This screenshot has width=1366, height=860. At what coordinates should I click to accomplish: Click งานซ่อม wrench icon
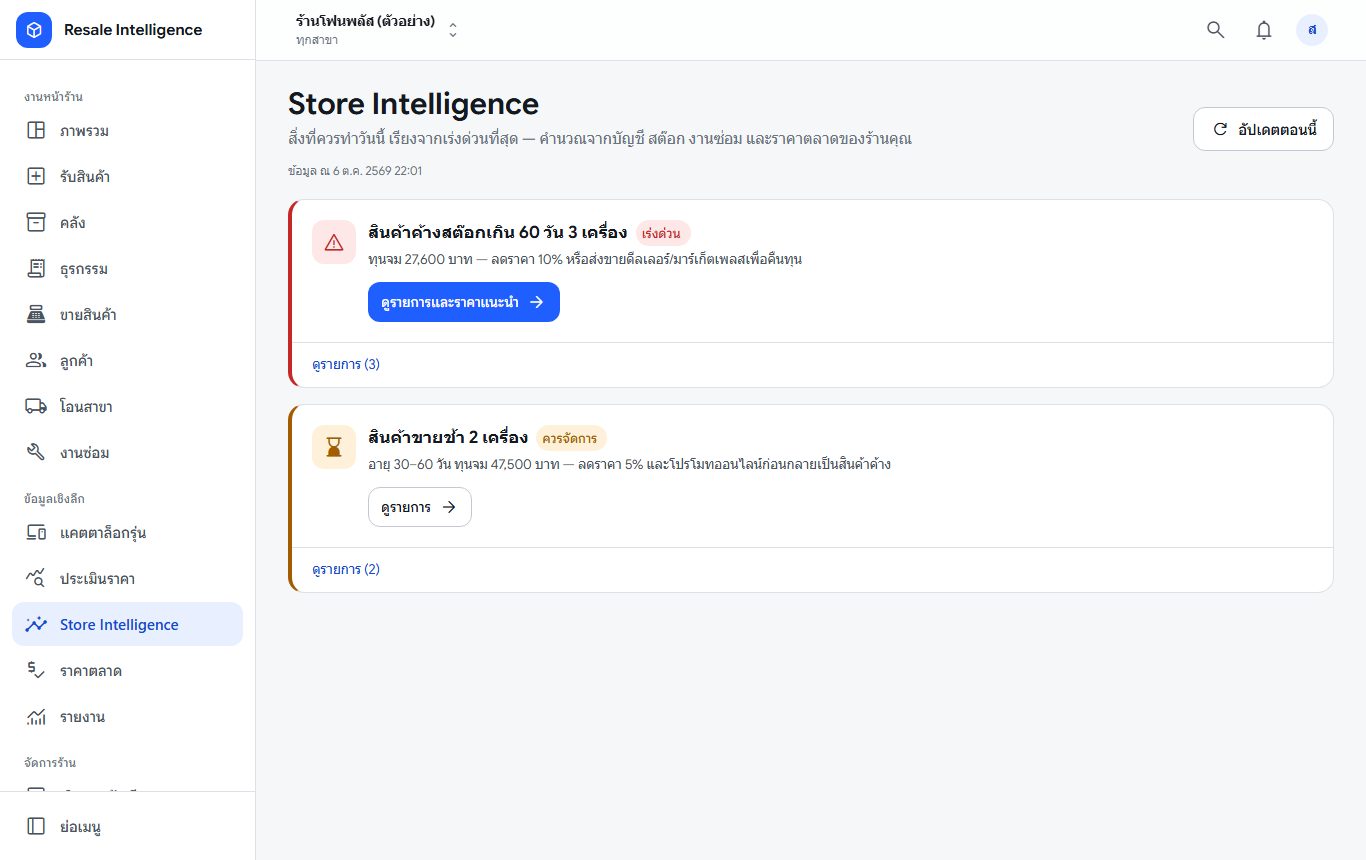coord(36,453)
